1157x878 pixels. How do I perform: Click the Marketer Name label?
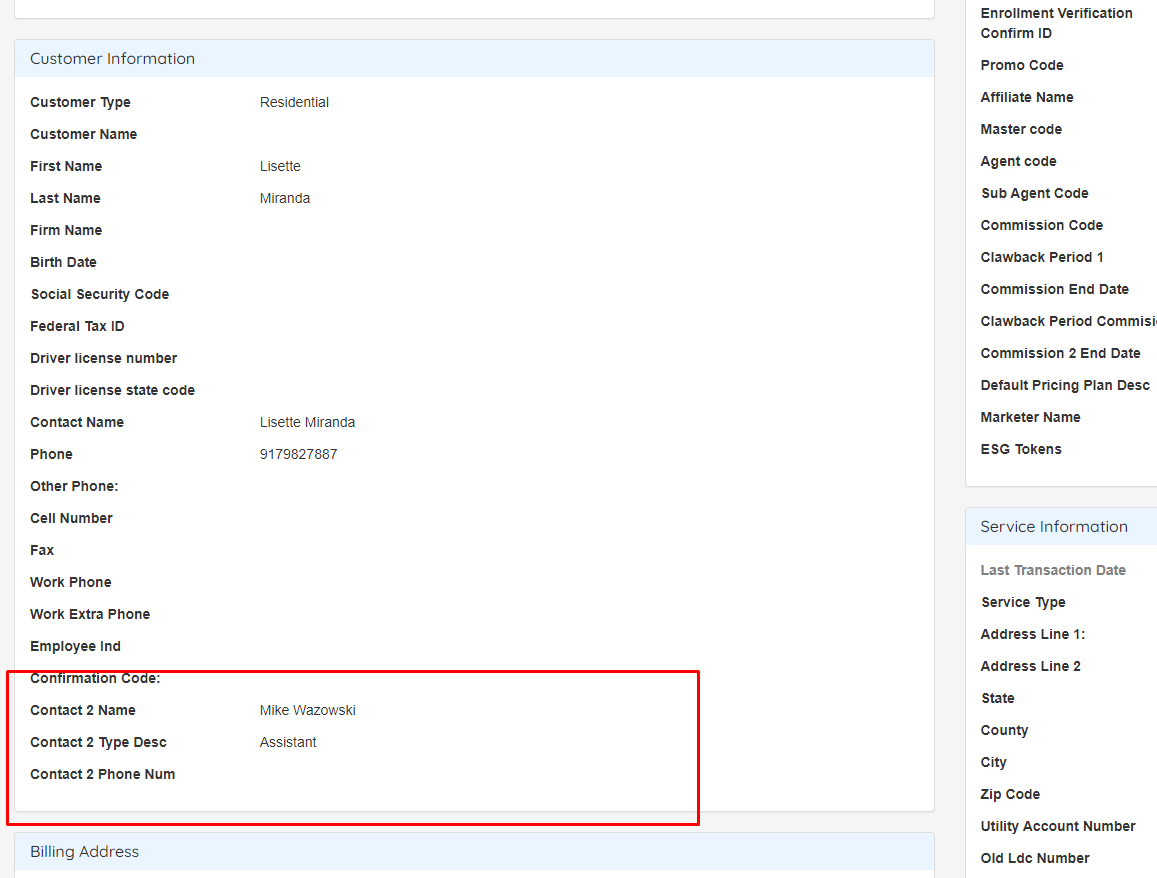point(1030,418)
